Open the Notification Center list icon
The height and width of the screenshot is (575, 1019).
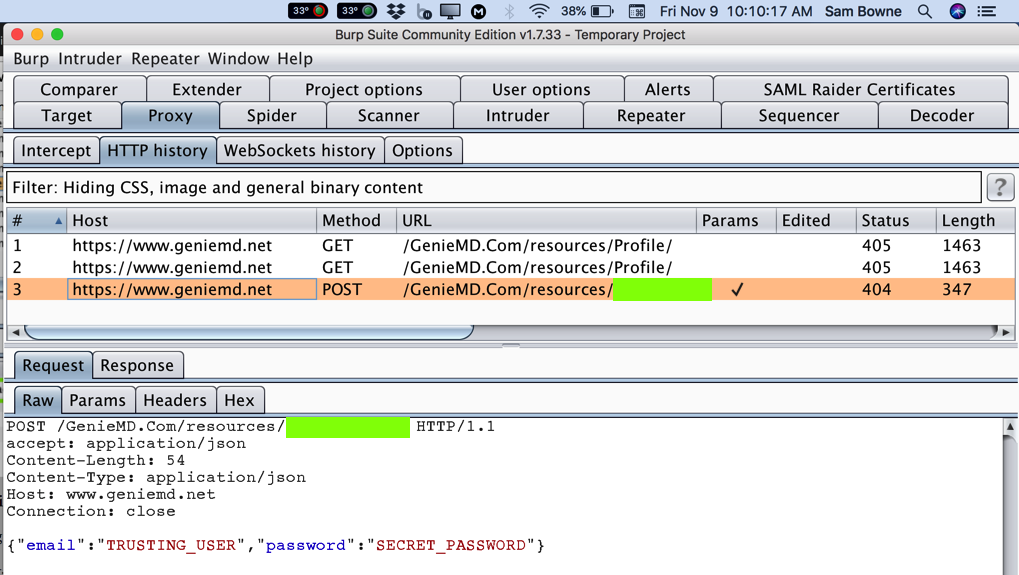coord(987,11)
